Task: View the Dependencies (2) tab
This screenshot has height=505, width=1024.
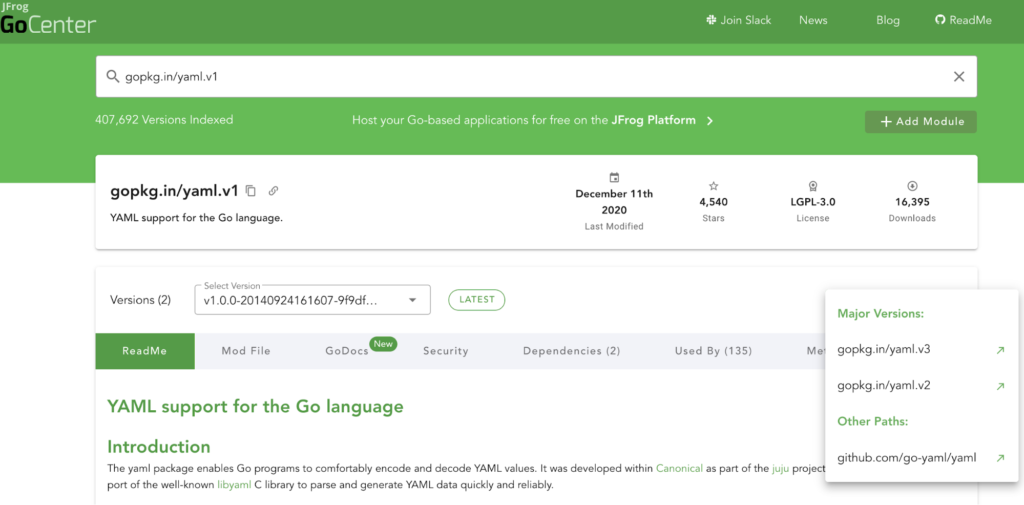Action: 571,351
